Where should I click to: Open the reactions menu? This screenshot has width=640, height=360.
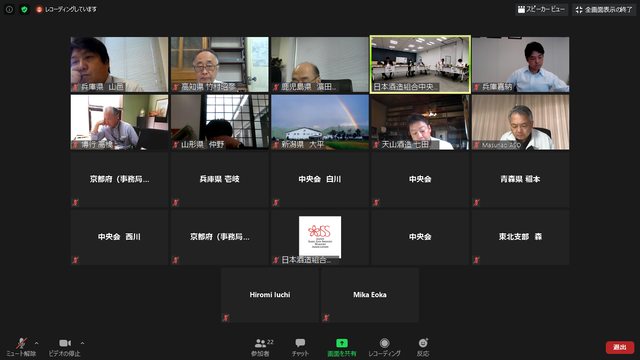point(423,347)
